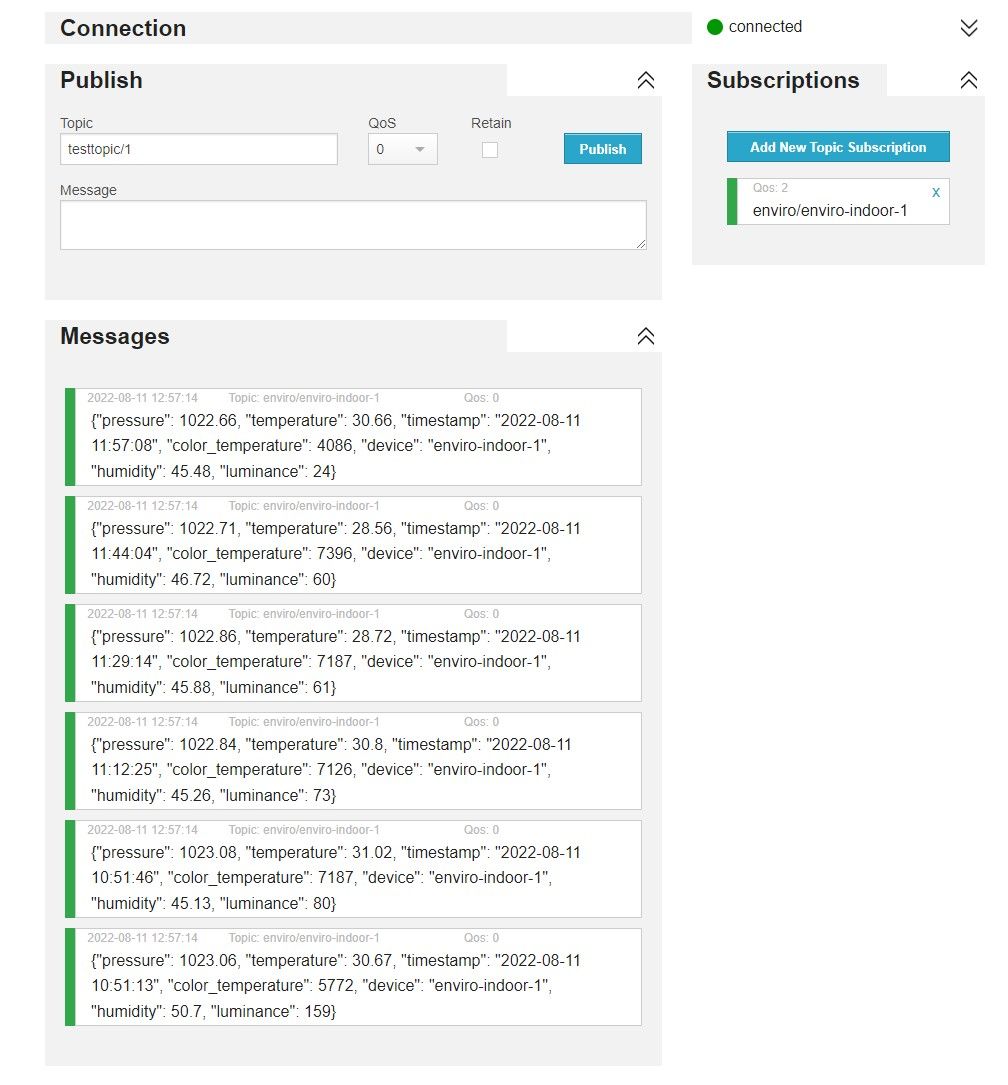Screen dimensions: 1008x1085
Task: Click Add New Topic Subscription
Action: pos(838,147)
